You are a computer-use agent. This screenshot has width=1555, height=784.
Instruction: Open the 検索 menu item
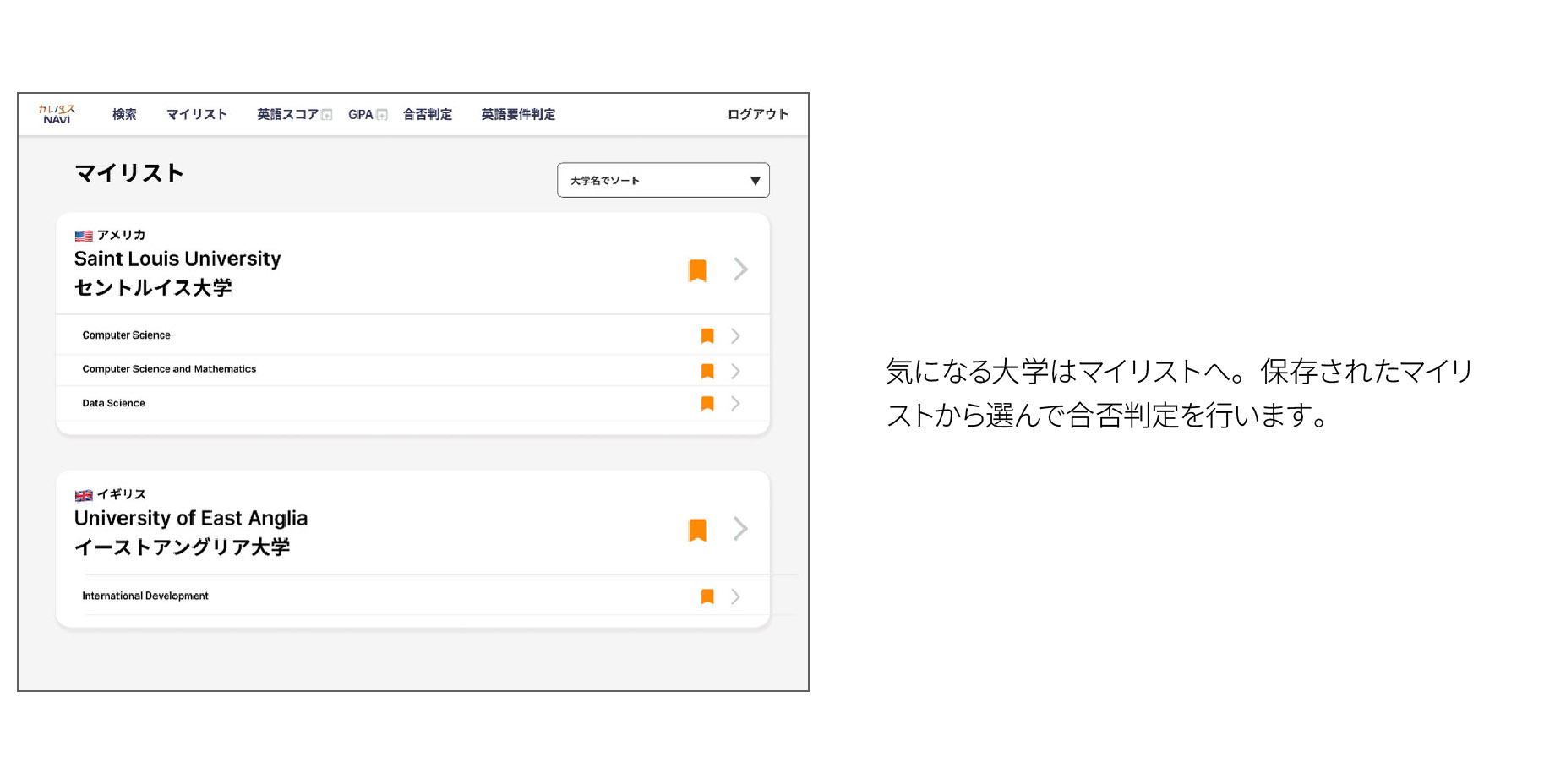tap(124, 114)
